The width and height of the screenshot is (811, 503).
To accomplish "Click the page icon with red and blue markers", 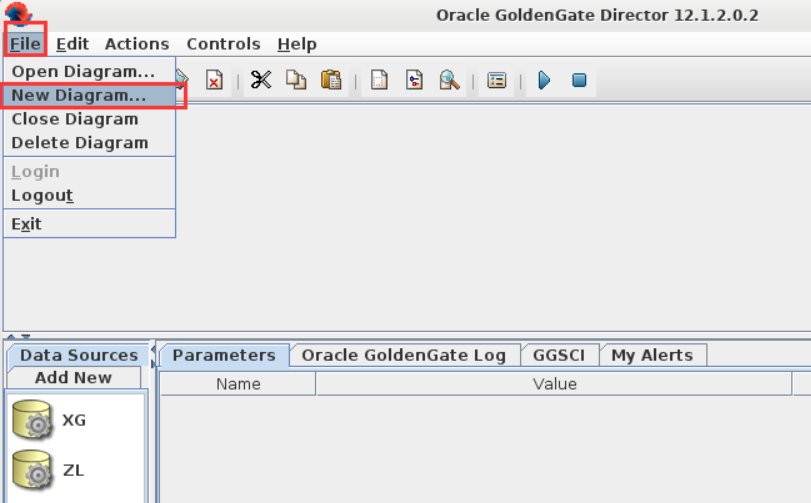I will click(x=414, y=81).
